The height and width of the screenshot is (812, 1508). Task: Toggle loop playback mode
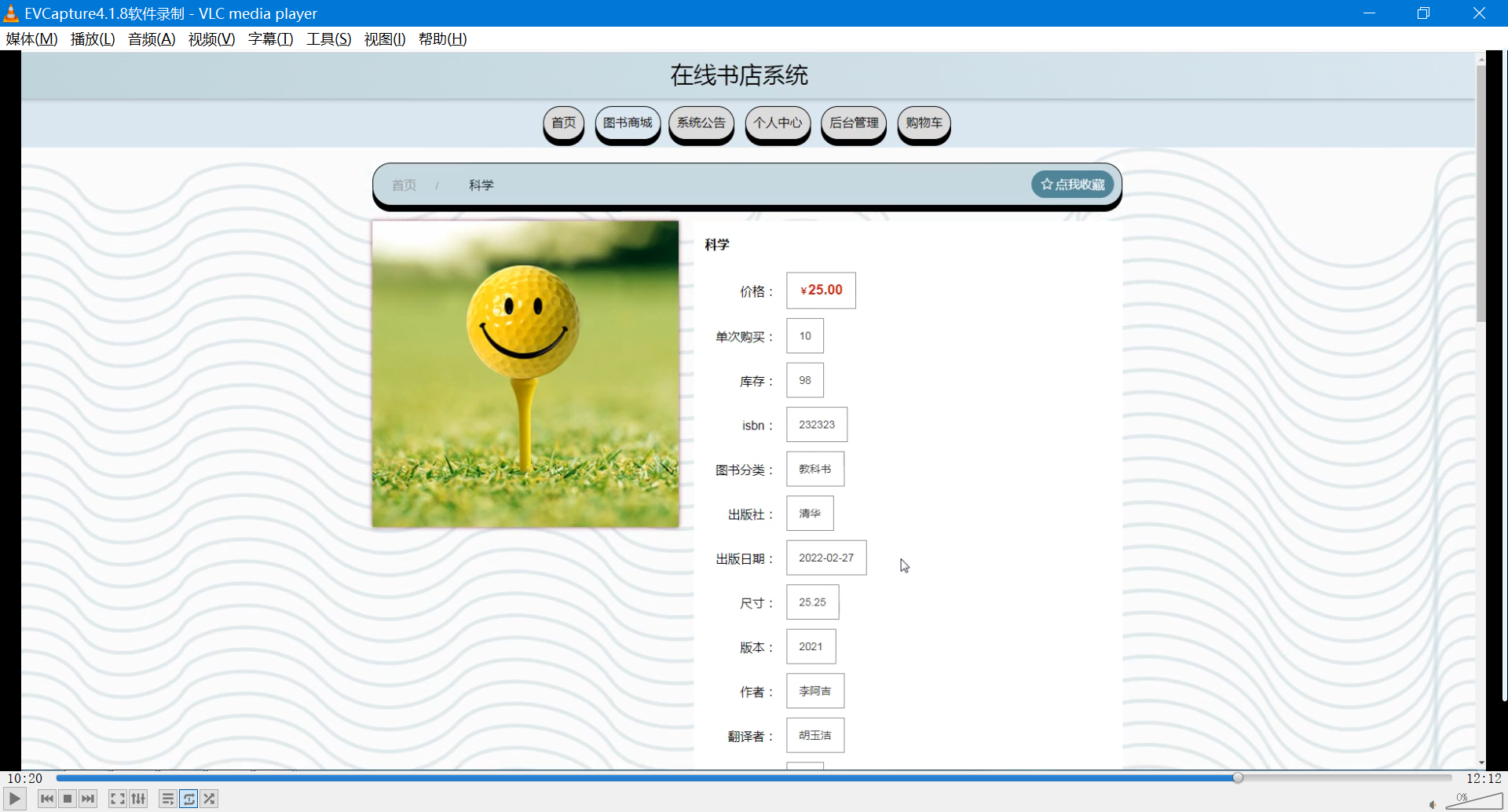pos(188,799)
